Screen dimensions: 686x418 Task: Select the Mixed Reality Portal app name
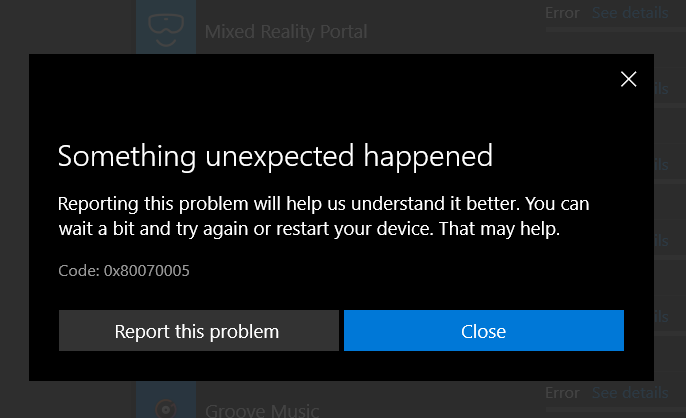point(286,32)
